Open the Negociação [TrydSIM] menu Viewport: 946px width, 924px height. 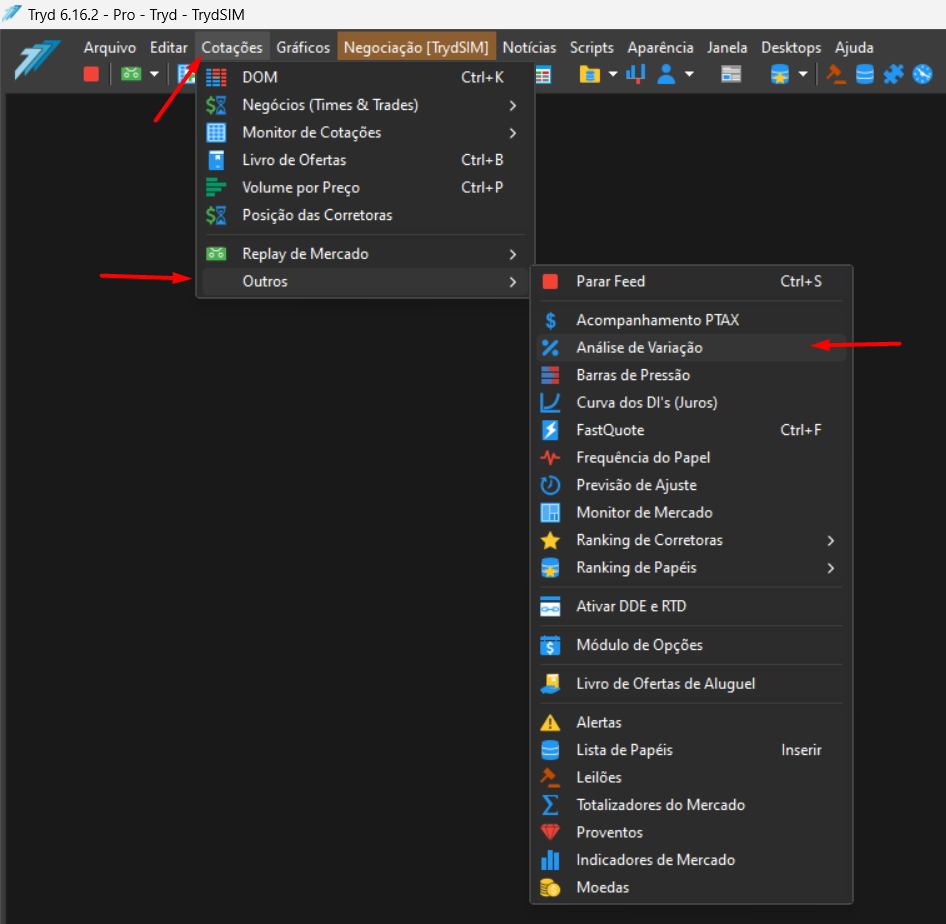[416, 48]
